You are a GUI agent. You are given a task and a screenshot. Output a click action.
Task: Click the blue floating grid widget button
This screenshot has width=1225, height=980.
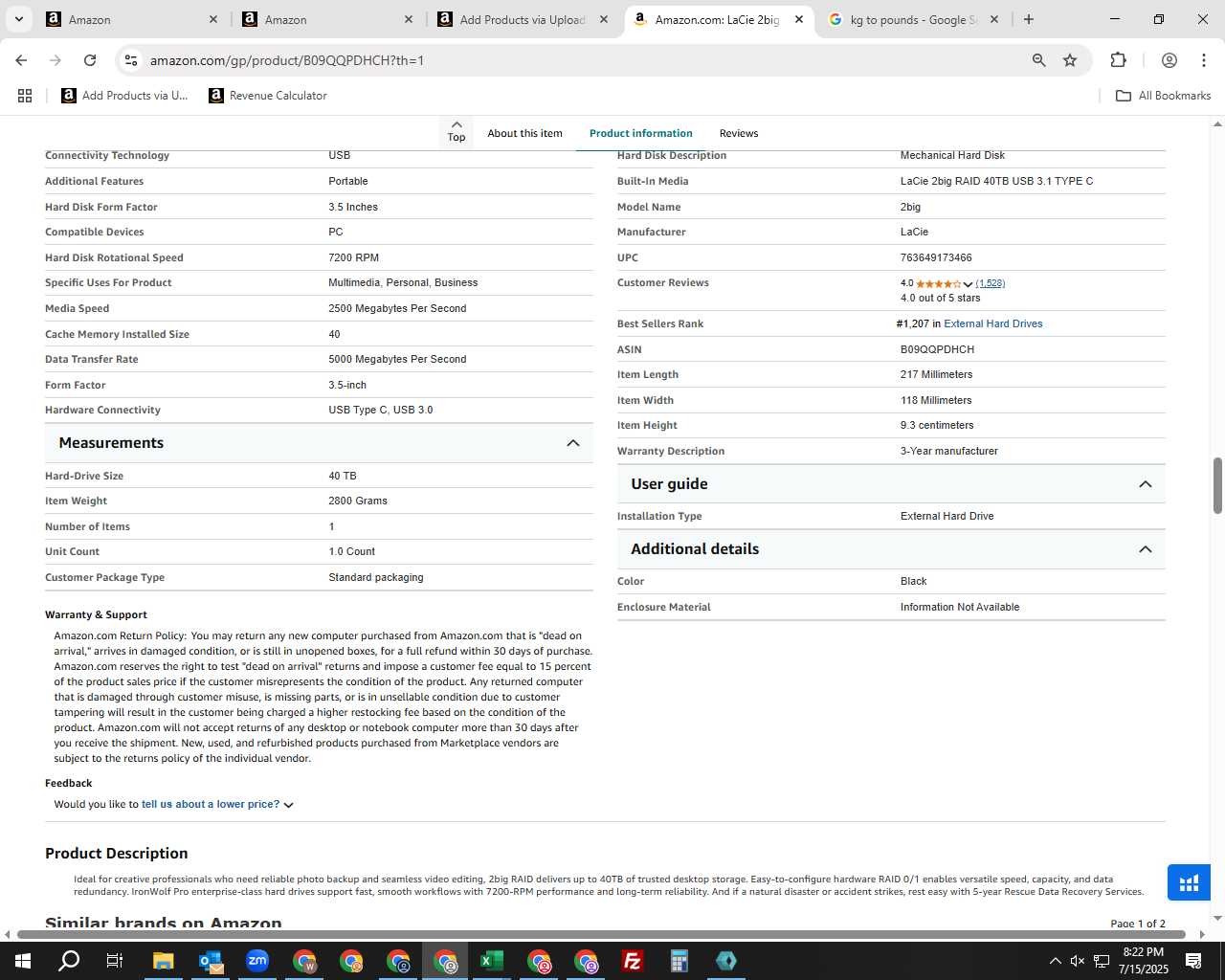coord(1189,882)
